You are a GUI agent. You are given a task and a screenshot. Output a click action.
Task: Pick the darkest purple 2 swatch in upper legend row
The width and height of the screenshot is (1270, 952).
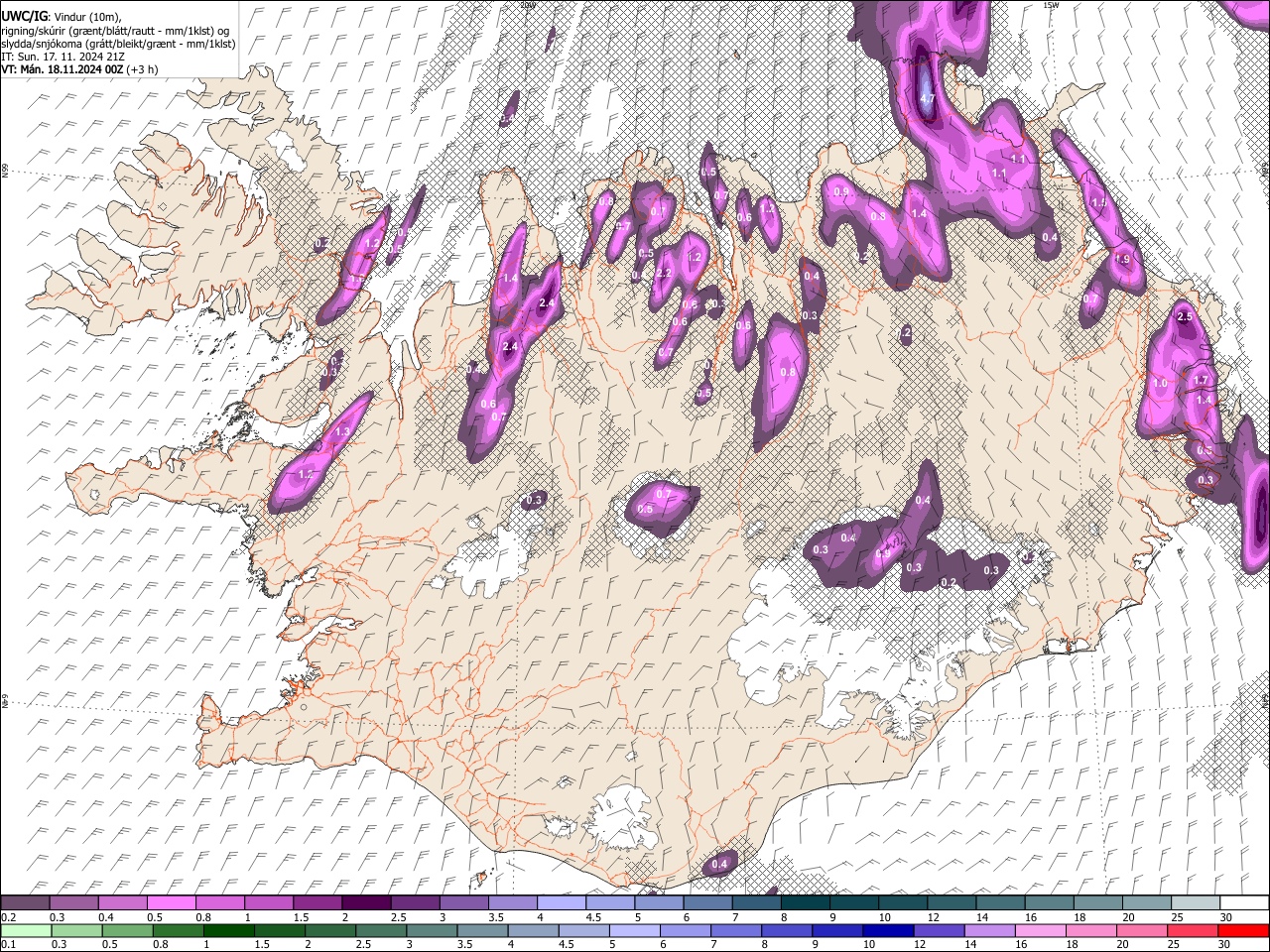[x=366, y=903]
